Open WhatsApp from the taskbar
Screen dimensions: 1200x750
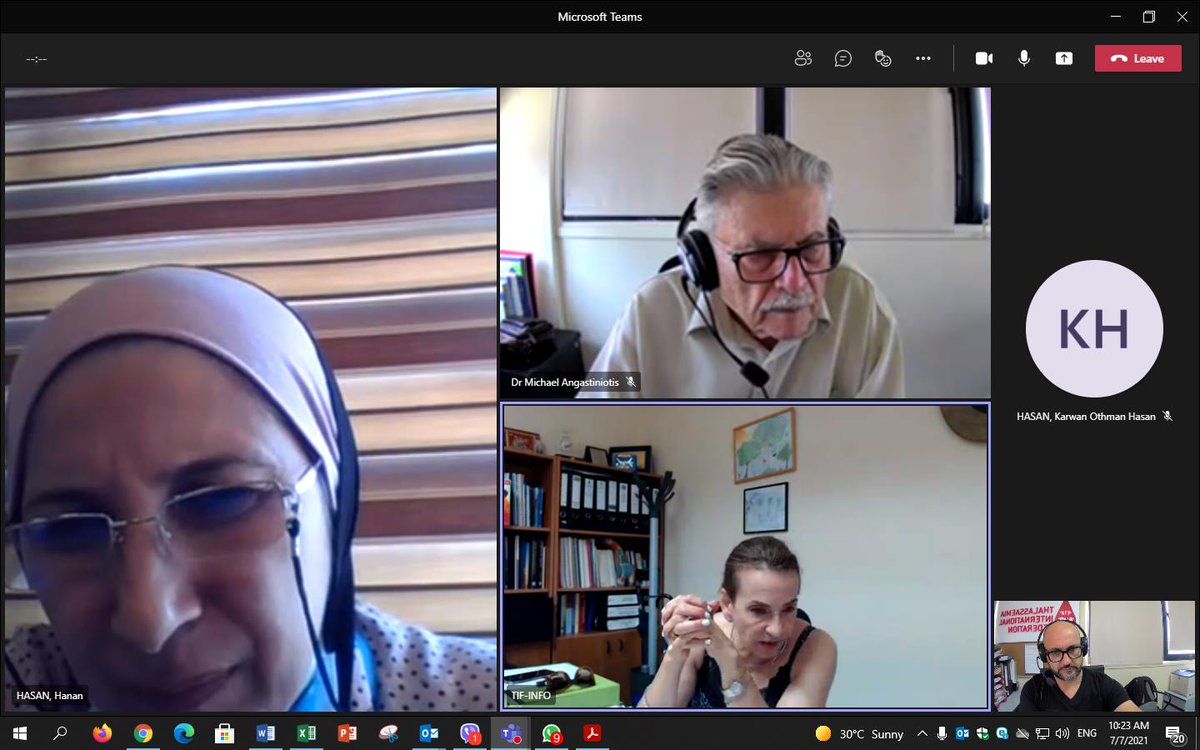tap(552, 733)
